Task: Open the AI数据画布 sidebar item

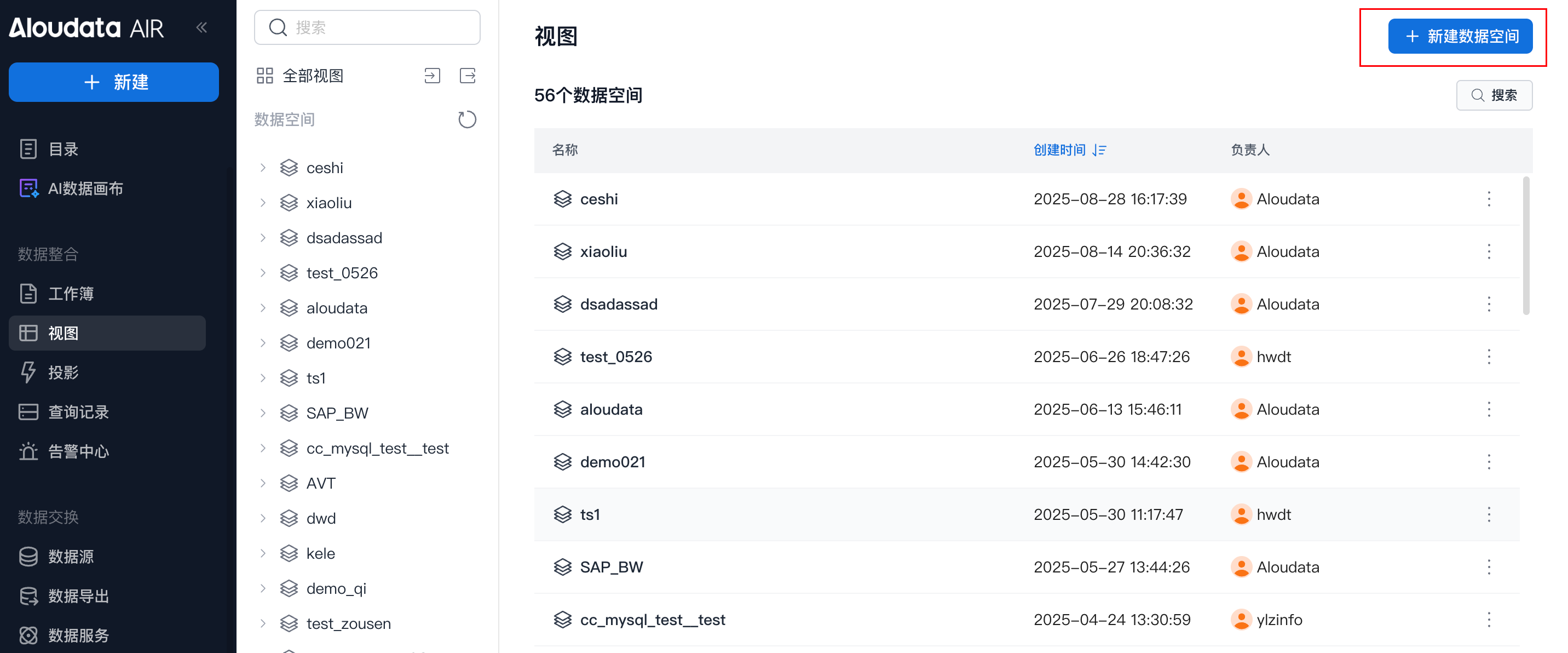Action: pyautogui.click(x=85, y=189)
